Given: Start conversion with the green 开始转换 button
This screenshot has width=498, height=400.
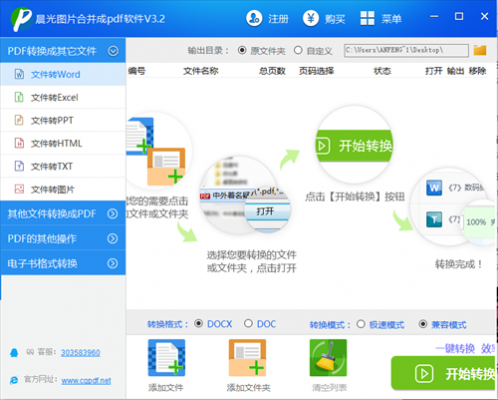Looking at the screenshot, I should click(444, 373).
